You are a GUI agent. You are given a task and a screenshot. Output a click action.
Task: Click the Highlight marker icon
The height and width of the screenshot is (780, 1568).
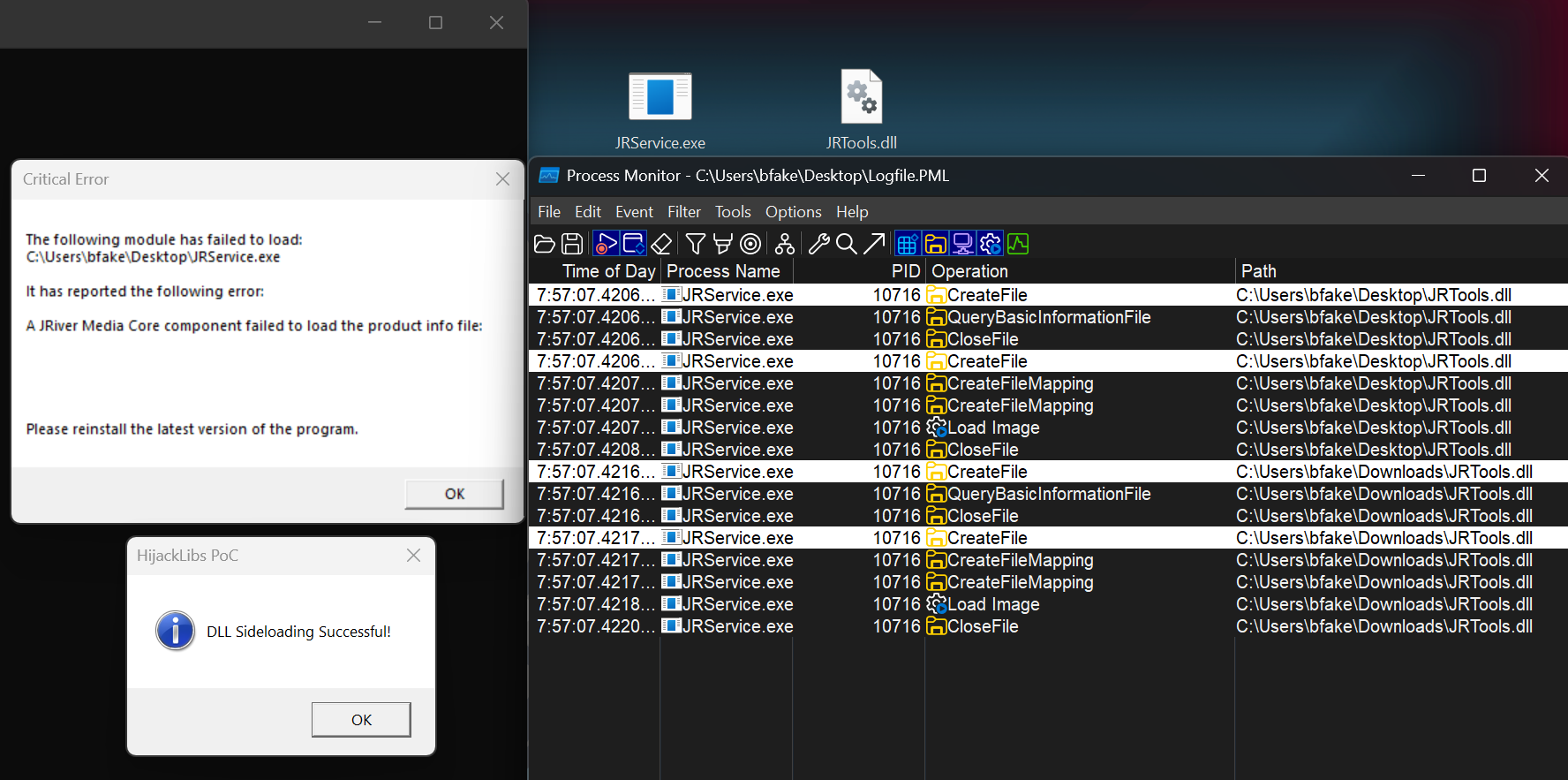click(723, 244)
